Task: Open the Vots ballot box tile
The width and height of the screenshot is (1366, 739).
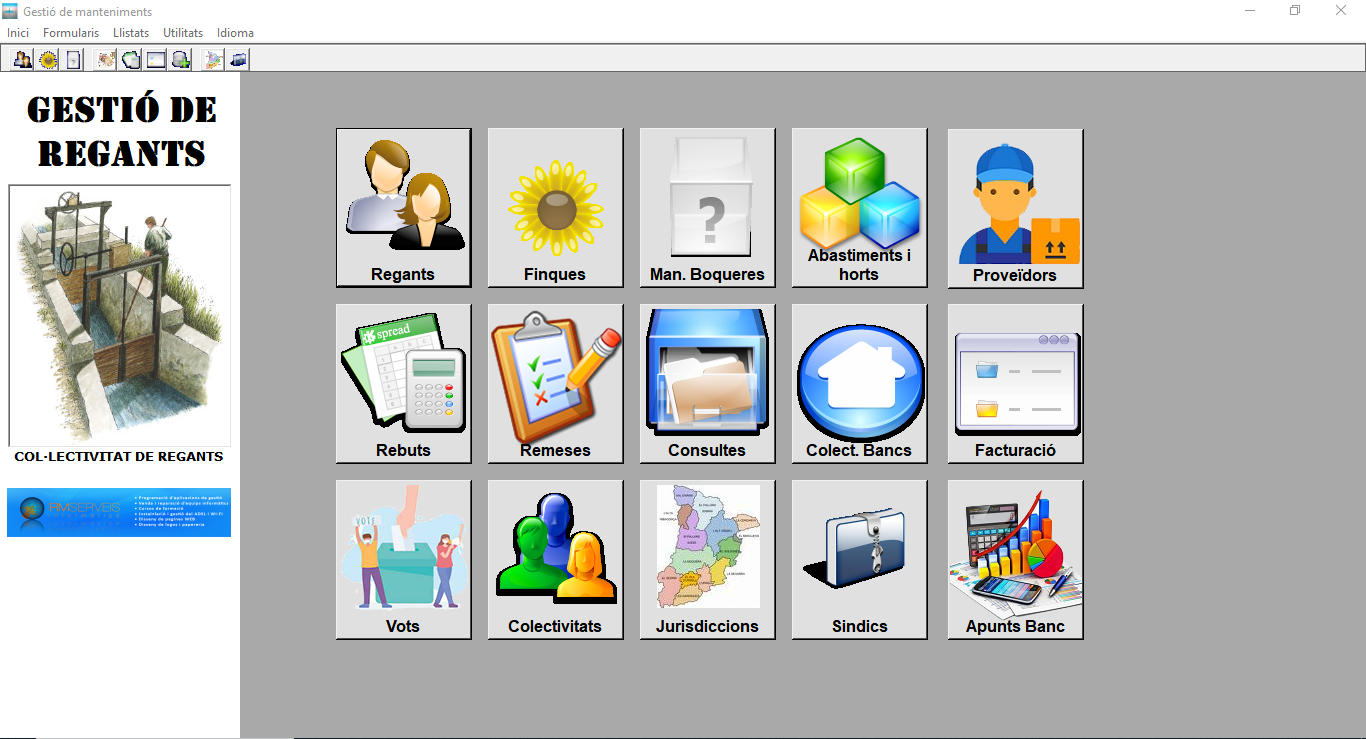Action: tap(403, 559)
